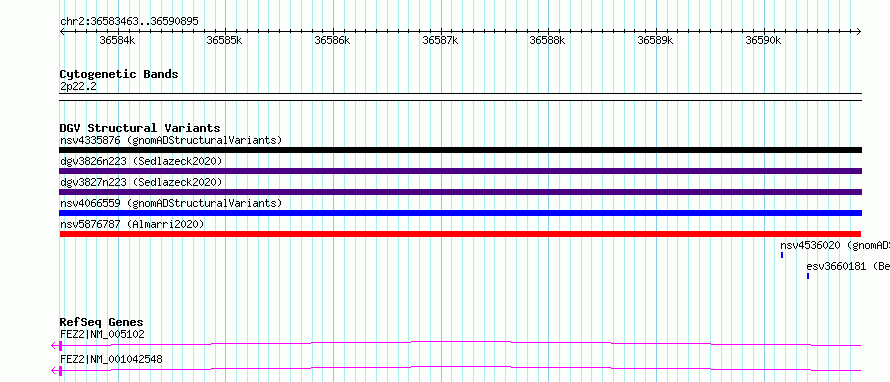Screen dimensions: 890x382
Task: Click the purple dgv3827n223 variant bar
Action: 460,192
